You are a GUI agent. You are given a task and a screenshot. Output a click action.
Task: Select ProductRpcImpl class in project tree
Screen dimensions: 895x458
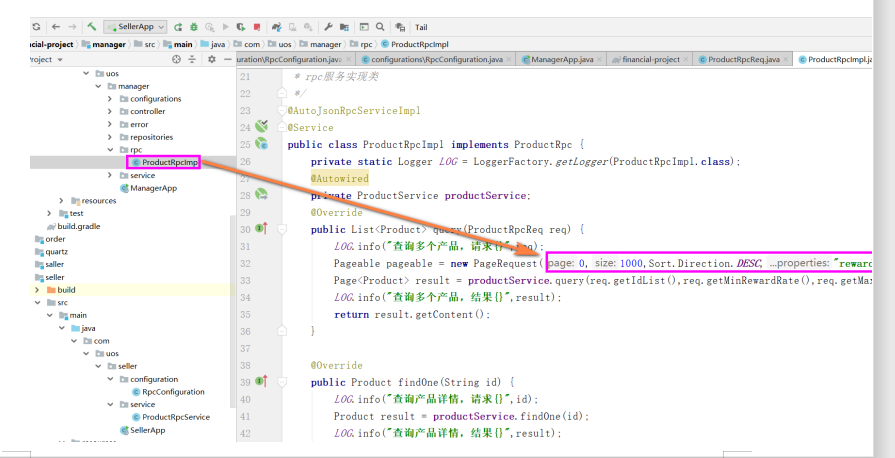(x=164, y=163)
